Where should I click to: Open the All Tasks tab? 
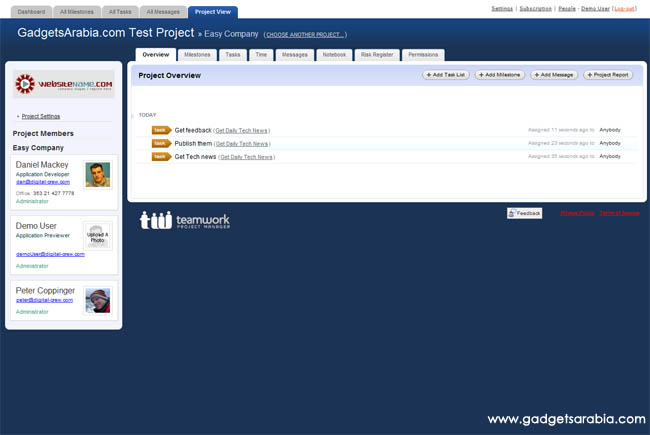[x=120, y=12]
